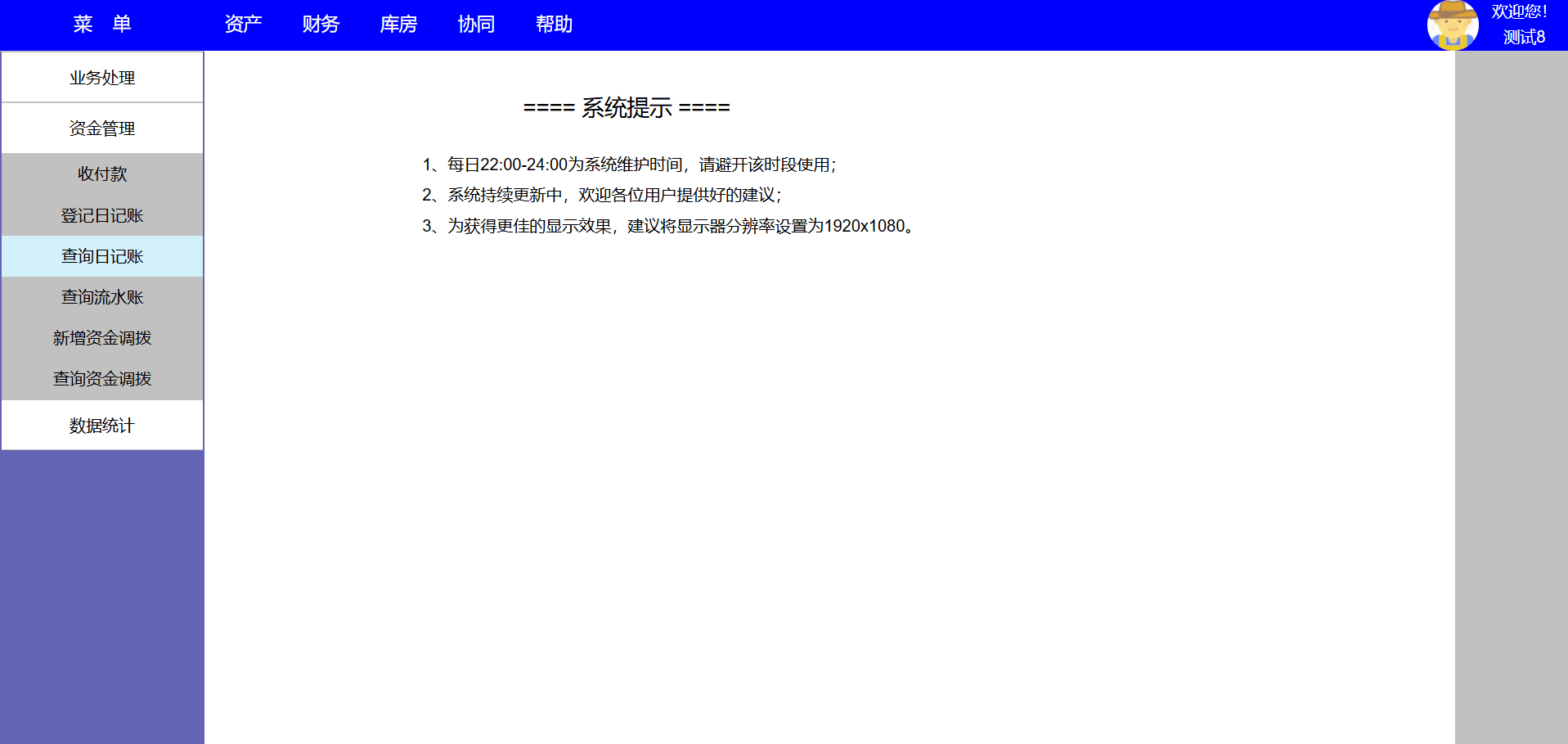Image resolution: width=1568 pixels, height=744 pixels.
Task: Open the 财务 top menu
Action: tap(321, 25)
